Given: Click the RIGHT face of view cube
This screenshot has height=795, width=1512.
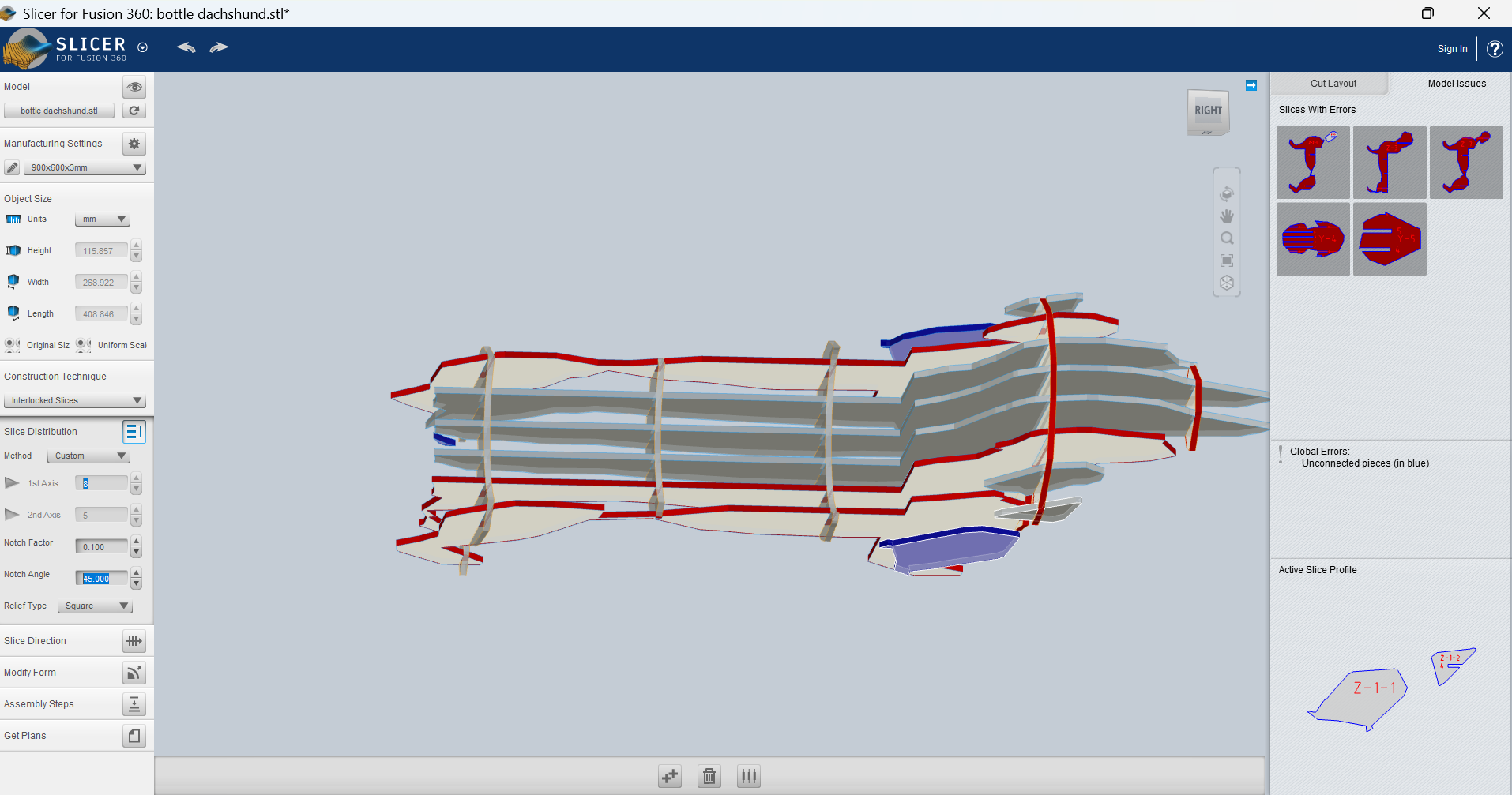Looking at the screenshot, I should [1207, 111].
